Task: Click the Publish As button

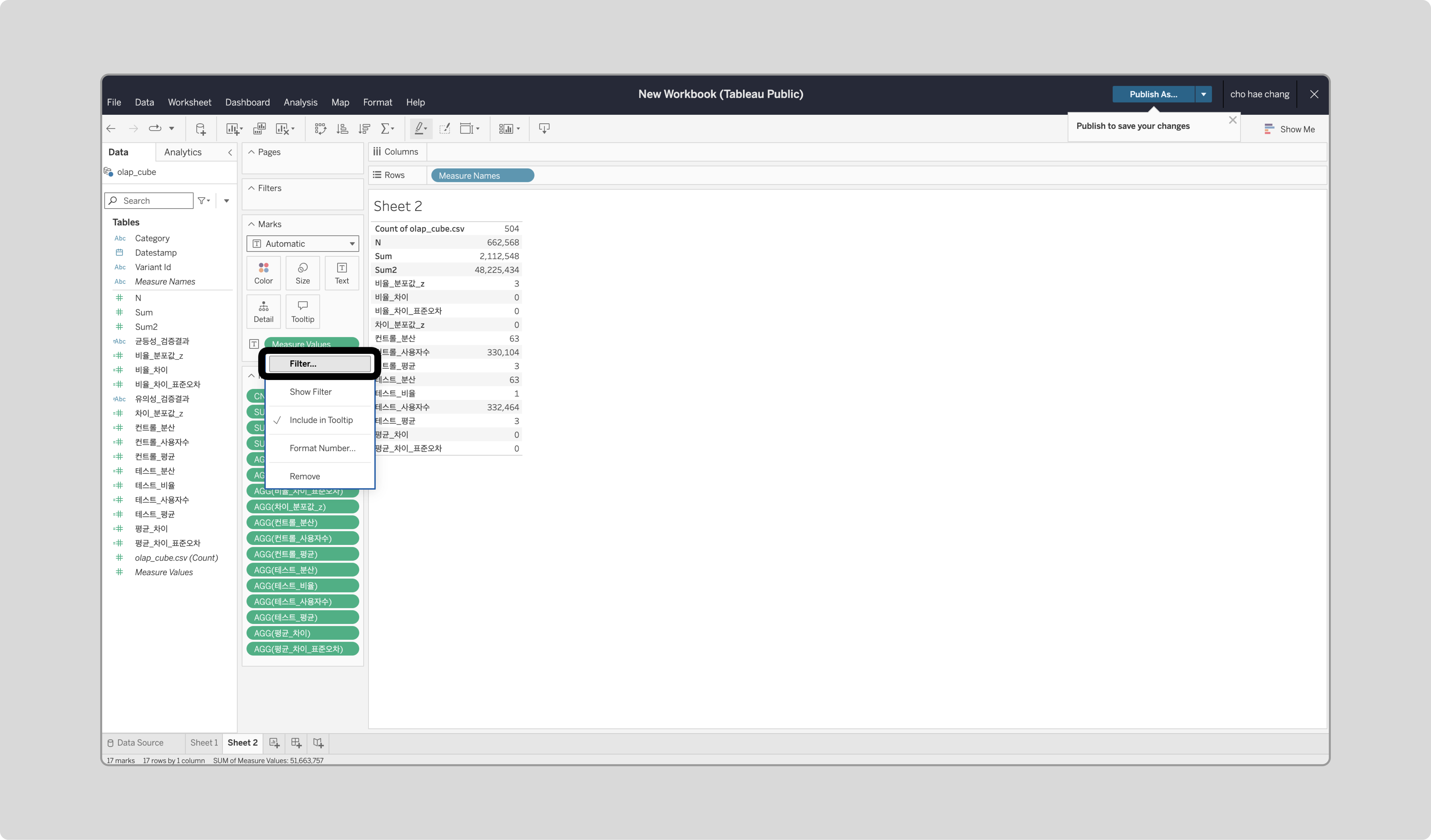Action: tap(1153, 94)
